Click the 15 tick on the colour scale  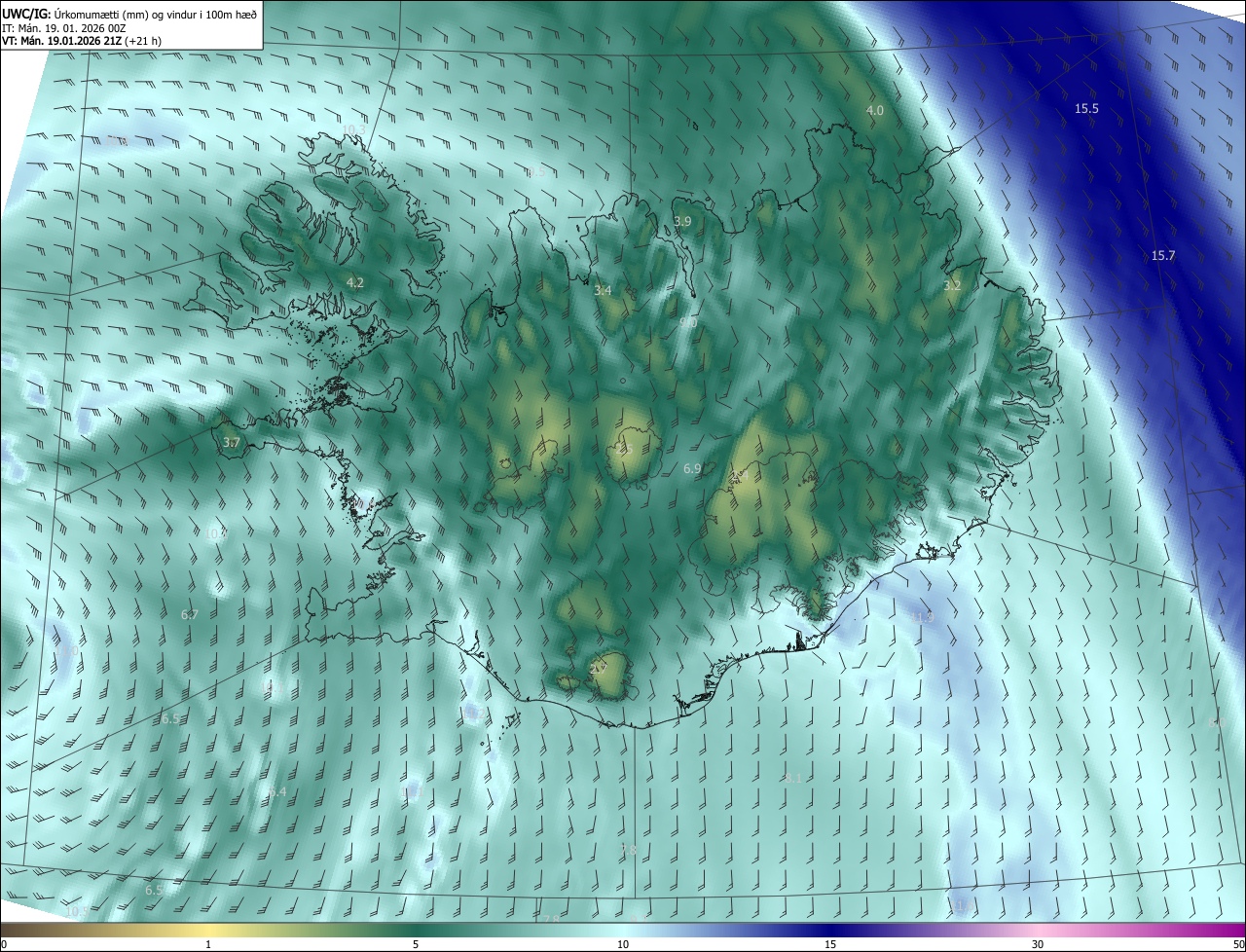click(x=830, y=944)
